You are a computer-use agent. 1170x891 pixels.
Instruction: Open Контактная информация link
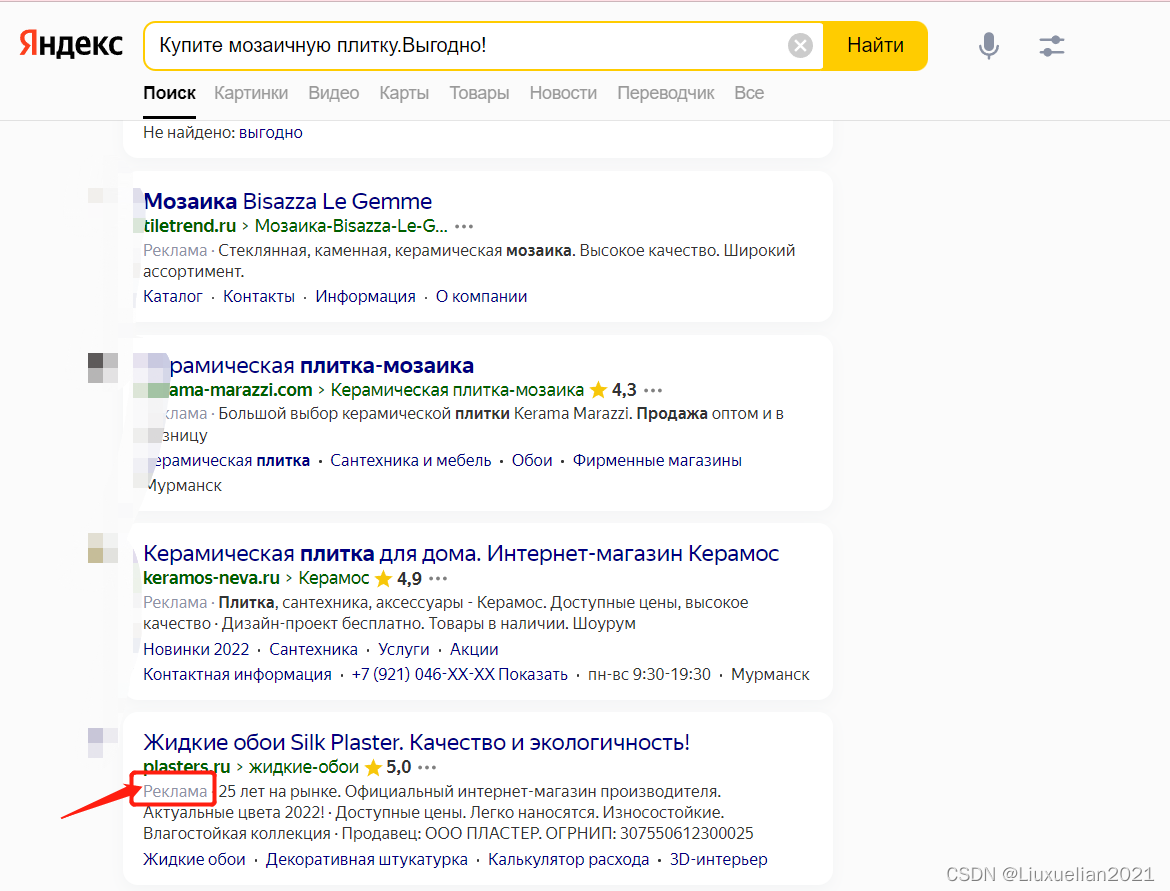point(237,675)
